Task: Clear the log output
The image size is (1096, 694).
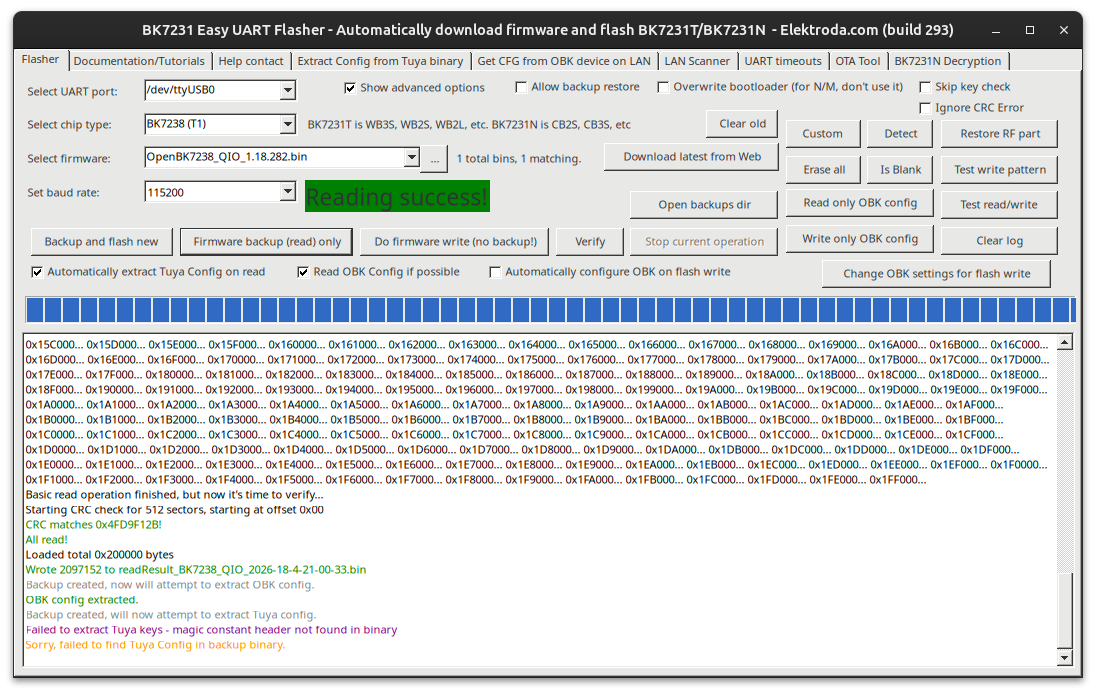Action: click(x=999, y=240)
